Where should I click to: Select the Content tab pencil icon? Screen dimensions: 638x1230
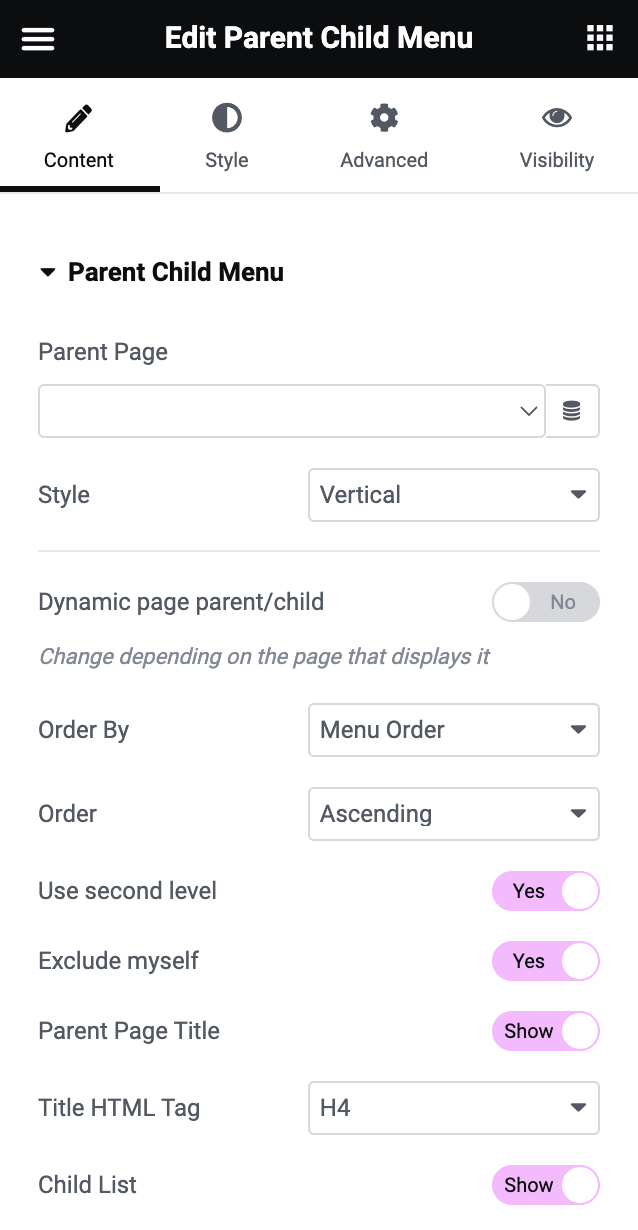[x=79, y=117]
